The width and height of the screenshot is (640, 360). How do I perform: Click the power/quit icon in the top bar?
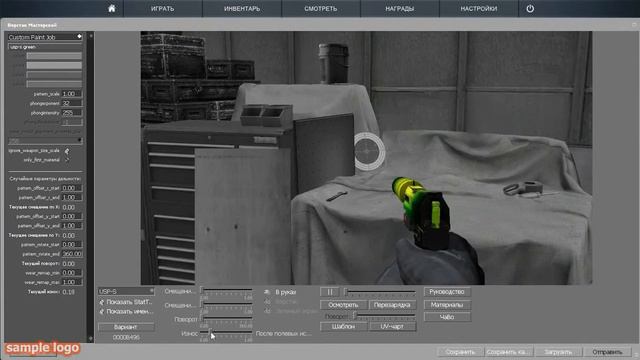(530, 9)
